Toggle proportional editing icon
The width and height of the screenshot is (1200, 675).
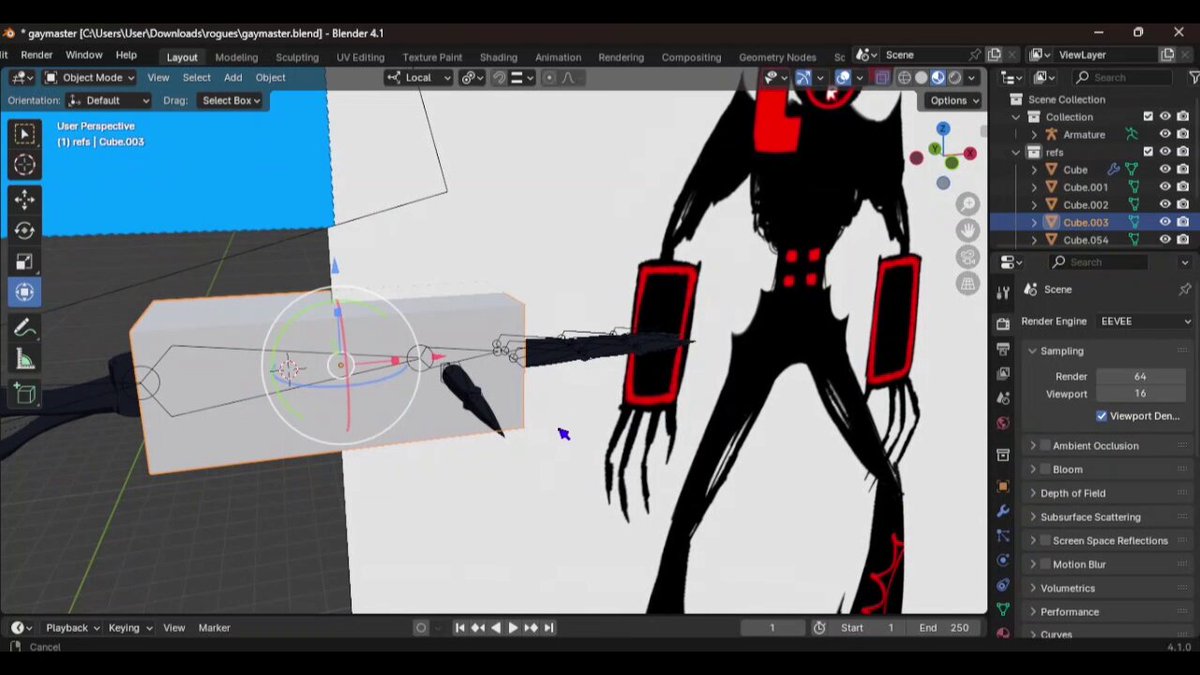549,77
